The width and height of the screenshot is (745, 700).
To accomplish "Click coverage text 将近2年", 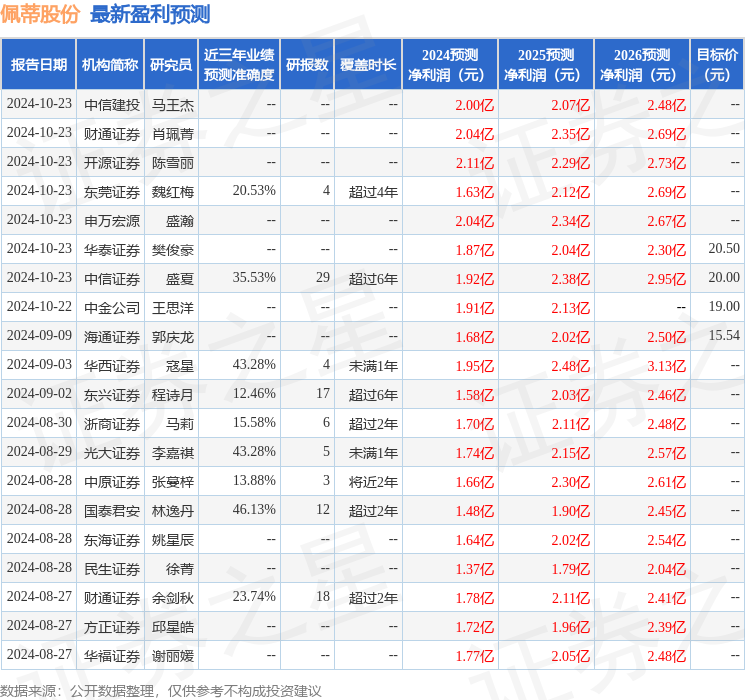I will coord(373,482).
